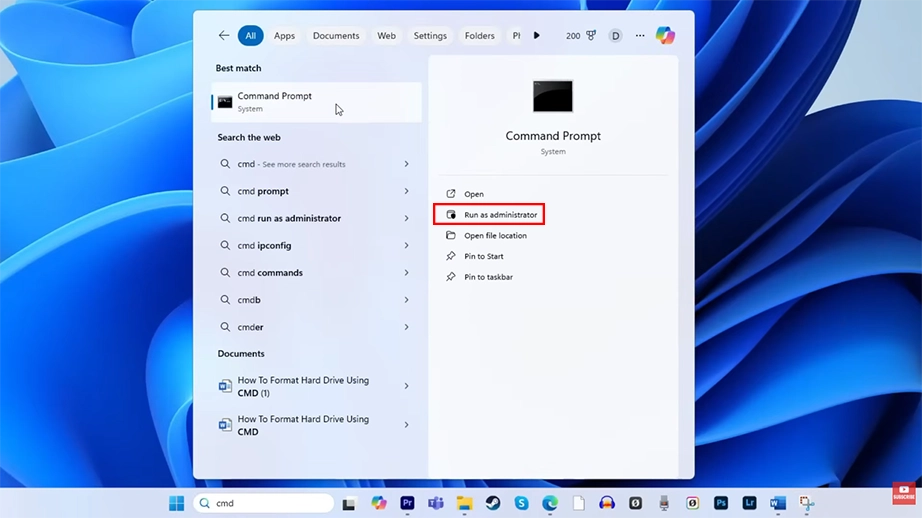Viewport: 922px width, 518px height.
Task: Open the Snipping Tool from the taskbar
Action: tap(807, 503)
